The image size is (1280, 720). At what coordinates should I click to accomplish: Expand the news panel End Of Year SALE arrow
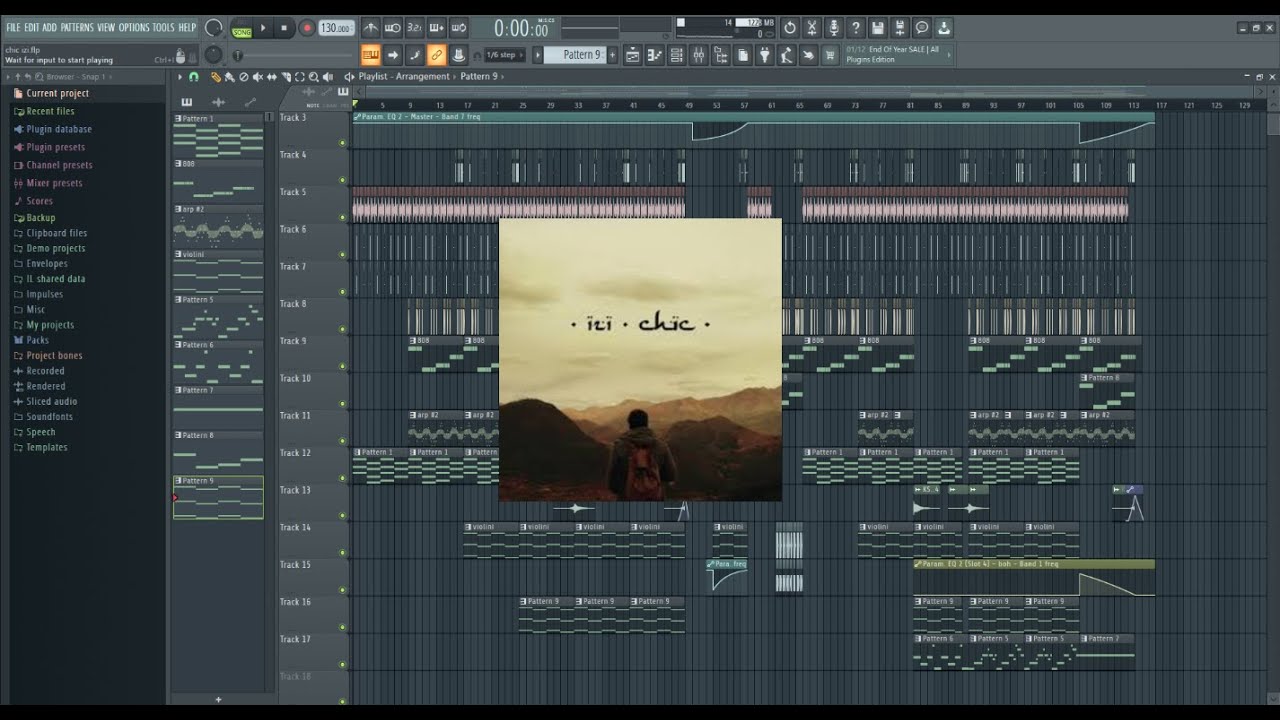pyautogui.click(x=948, y=55)
